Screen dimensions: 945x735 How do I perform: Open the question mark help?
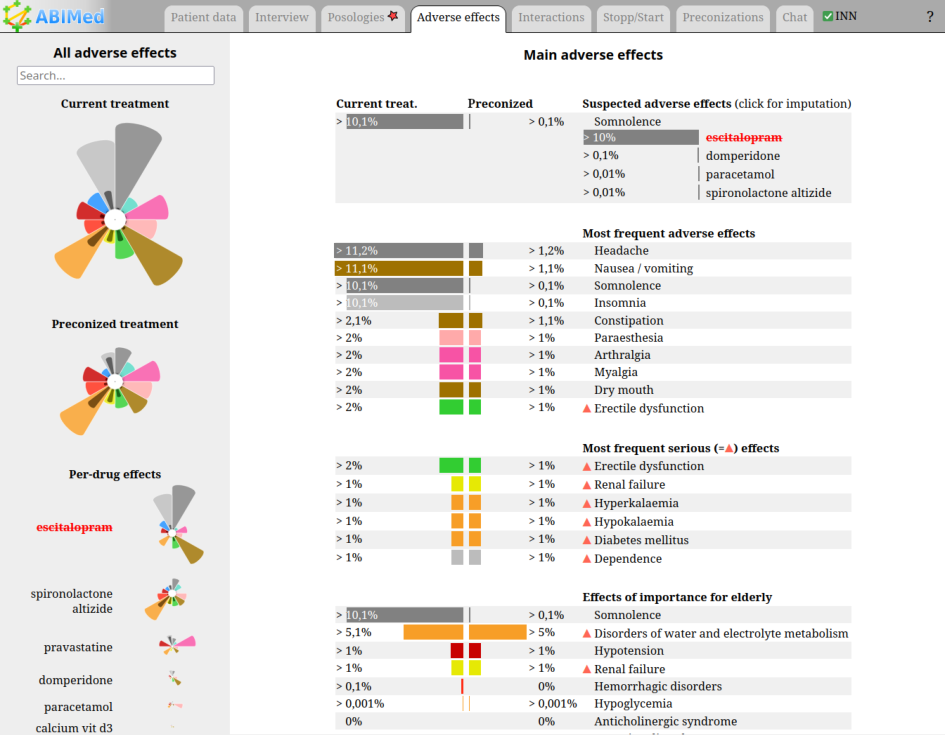click(x=929, y=17)
